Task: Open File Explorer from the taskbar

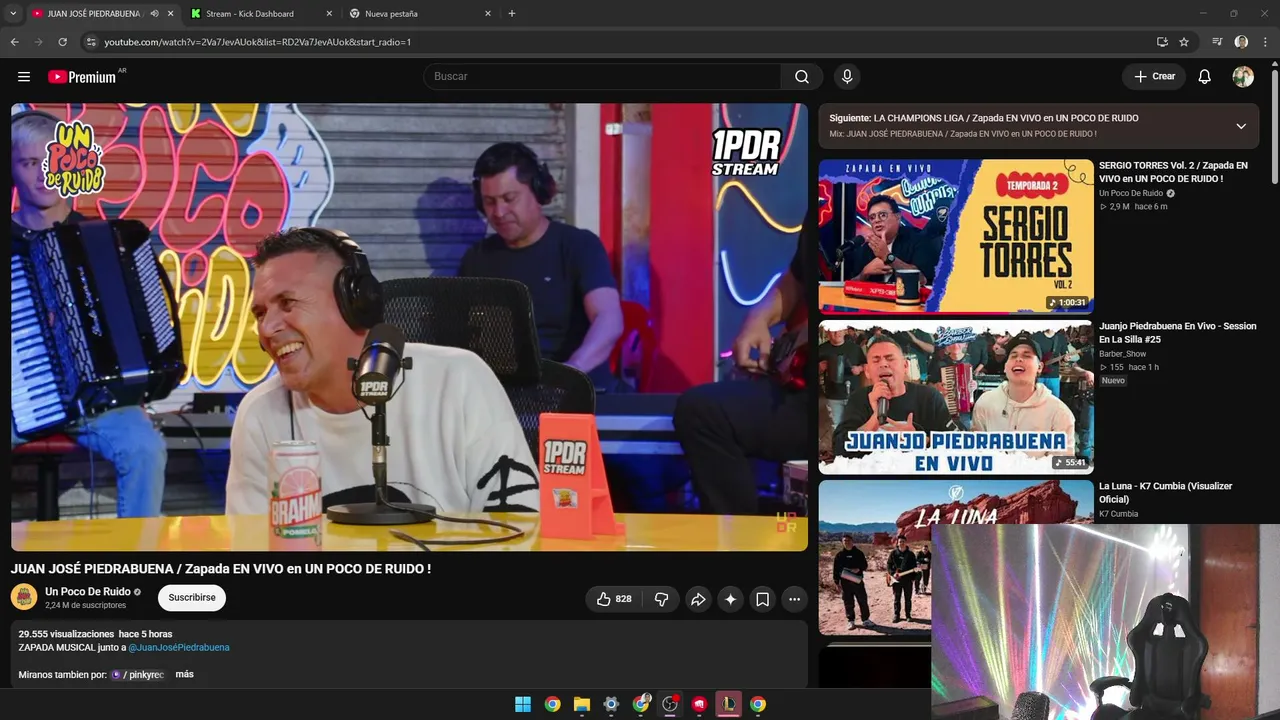Action: pos(582,704)
